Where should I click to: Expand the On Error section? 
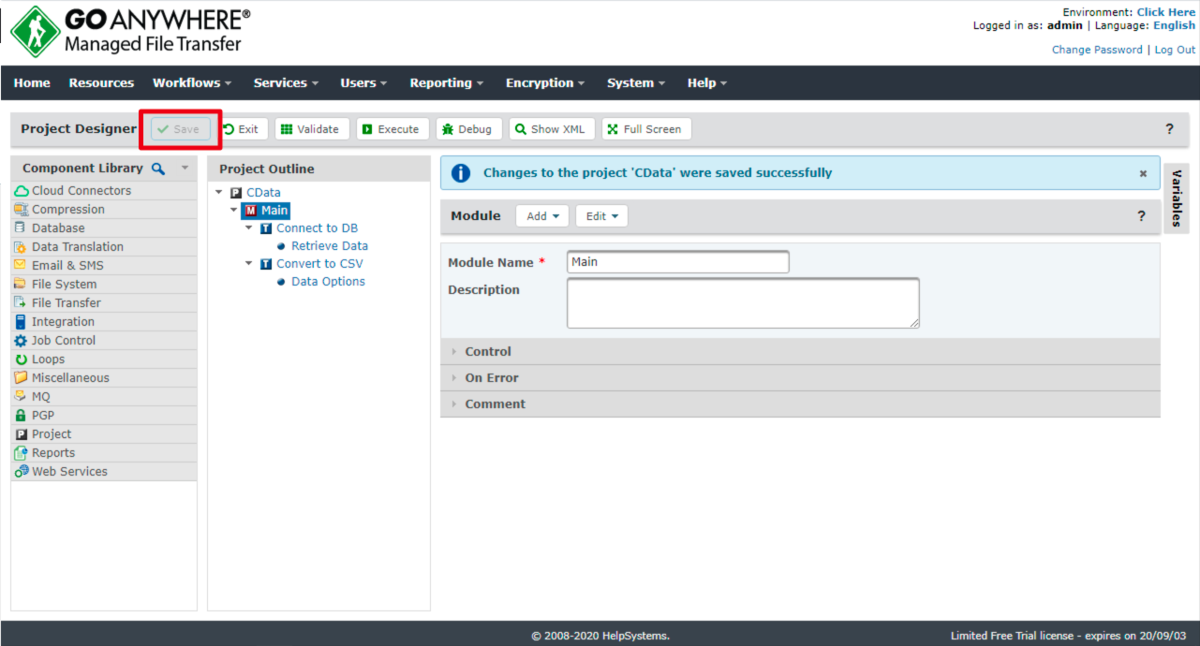[800, 378]
